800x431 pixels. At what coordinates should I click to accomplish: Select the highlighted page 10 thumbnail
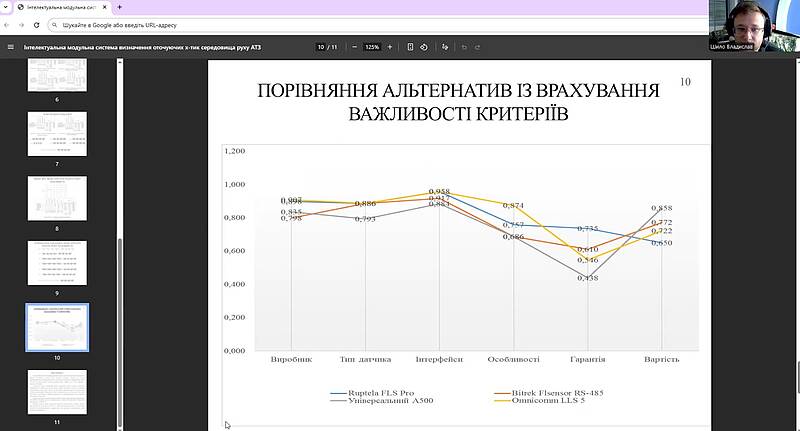click(x=57, y=327)
